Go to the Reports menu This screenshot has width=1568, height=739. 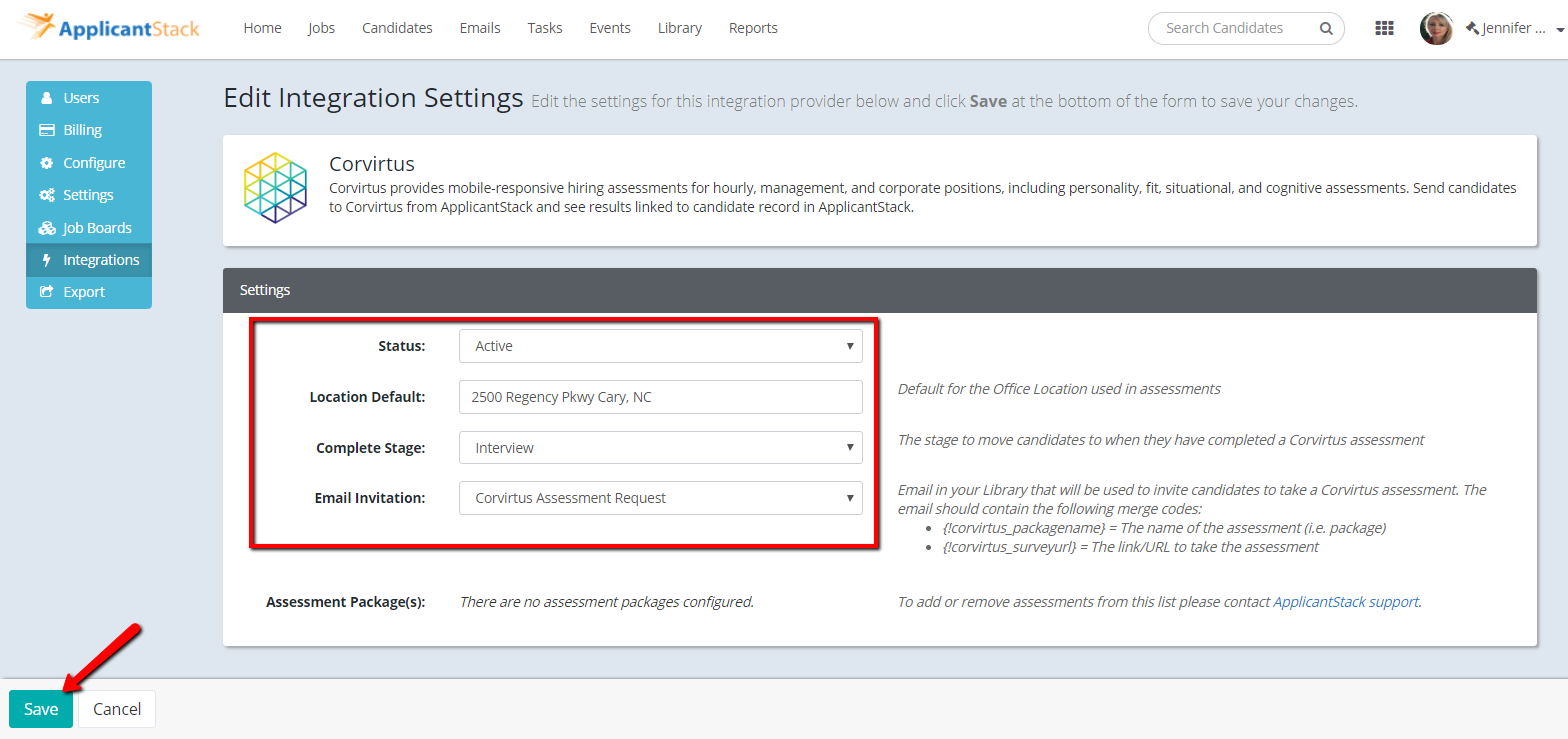click(x=753, y=28)
